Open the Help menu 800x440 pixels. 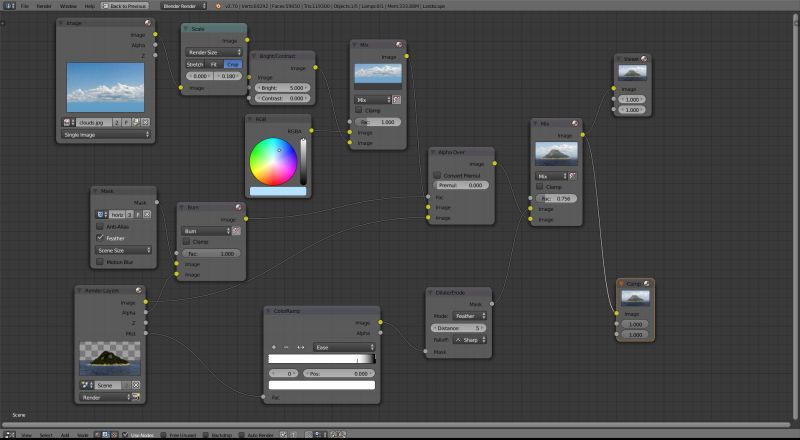89,6
